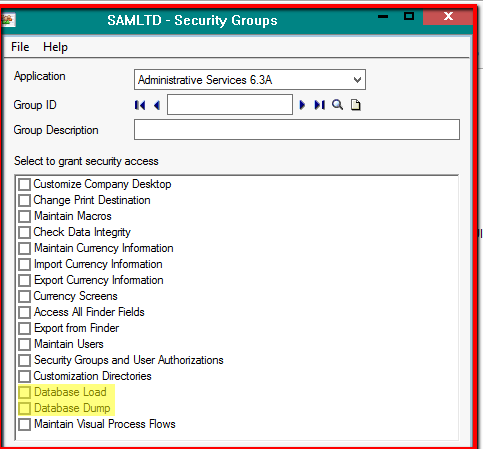Create new Group ID with page icon
Screen dimensions: 483x449
point(356,105)
